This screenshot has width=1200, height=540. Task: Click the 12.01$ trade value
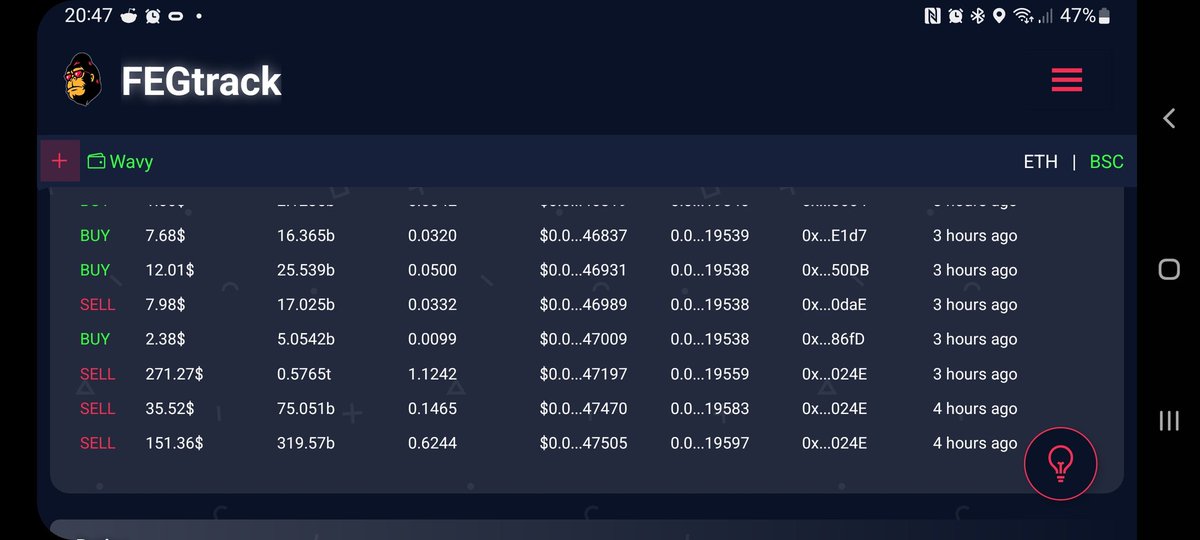tap(169, 270)
